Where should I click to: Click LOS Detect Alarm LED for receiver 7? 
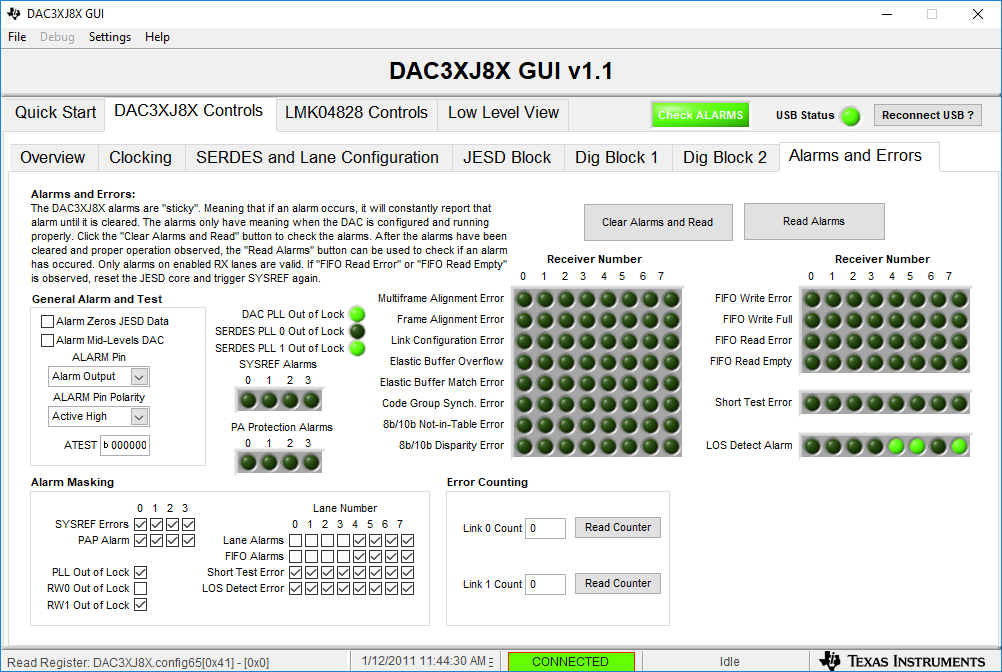959,446
